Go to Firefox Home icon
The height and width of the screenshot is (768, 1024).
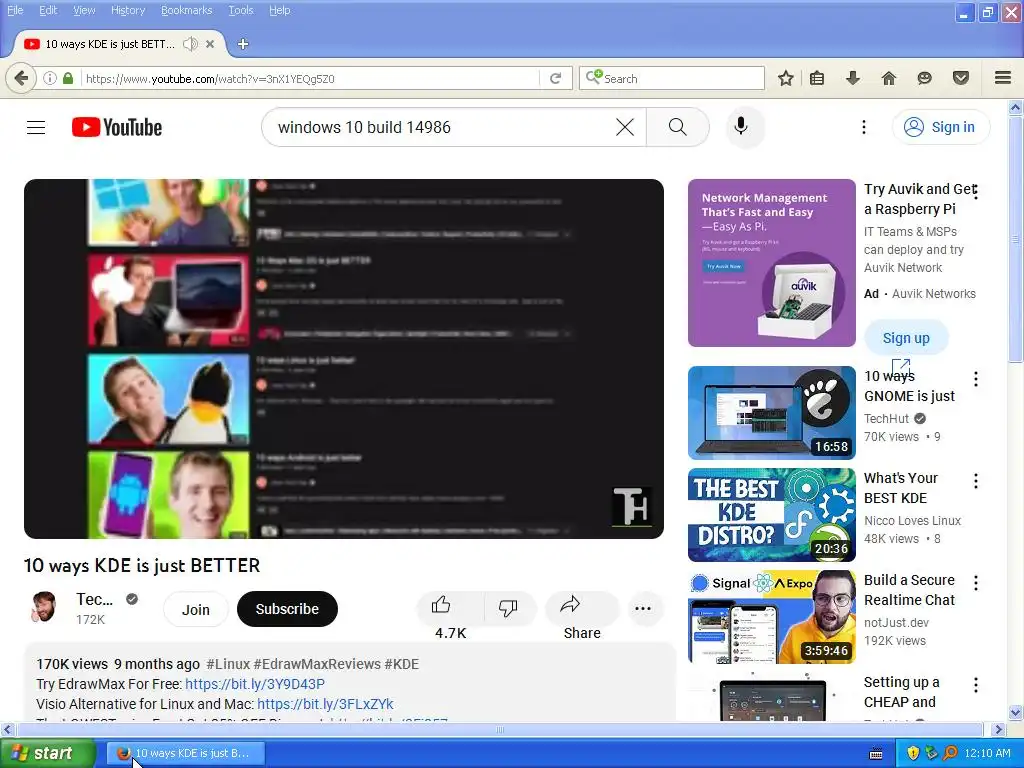(x=888, y=78)
